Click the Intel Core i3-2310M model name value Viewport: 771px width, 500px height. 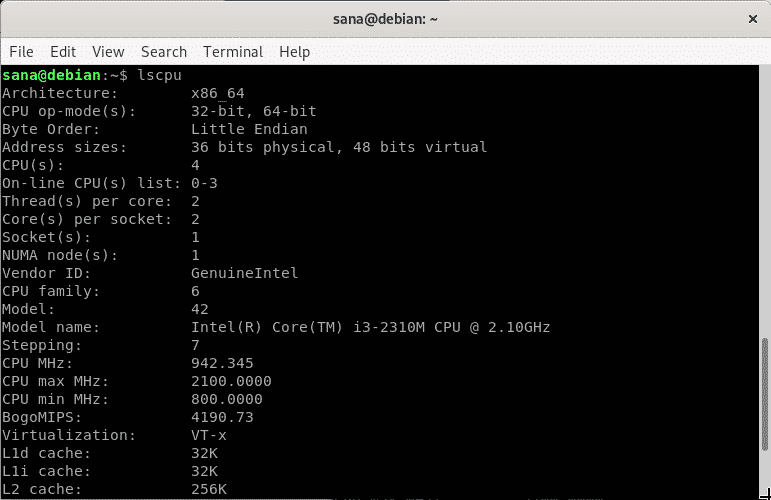[x=370, y=327]
